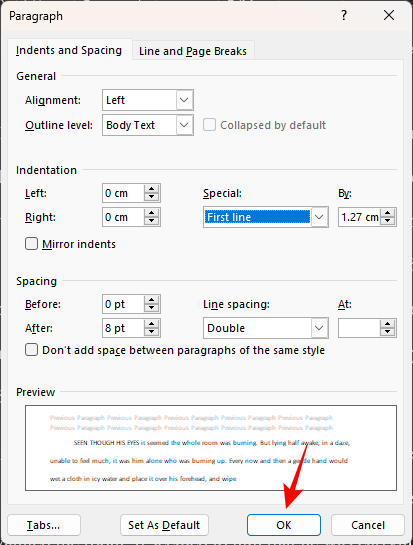Confirm changes with the OK button
Screen dimensions: 413x545
(x=284, y=525)
